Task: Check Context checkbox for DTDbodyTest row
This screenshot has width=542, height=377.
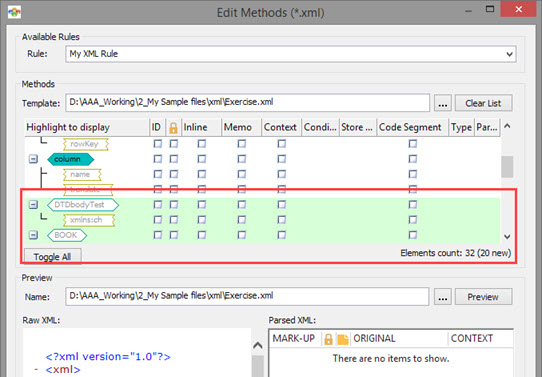Action: pos(282,205)
